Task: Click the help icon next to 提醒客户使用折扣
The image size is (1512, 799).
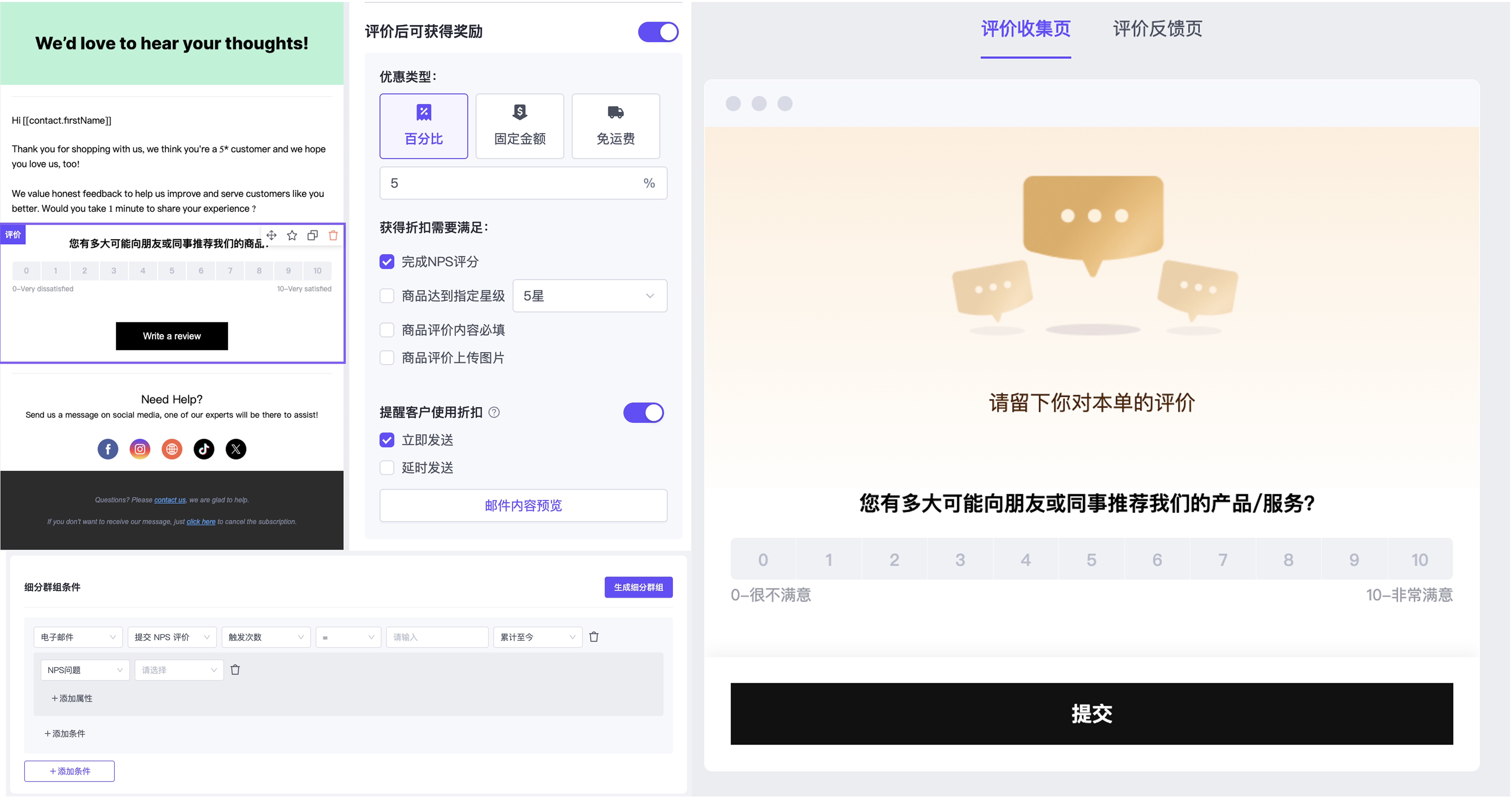Action: (x=494, y=413)
